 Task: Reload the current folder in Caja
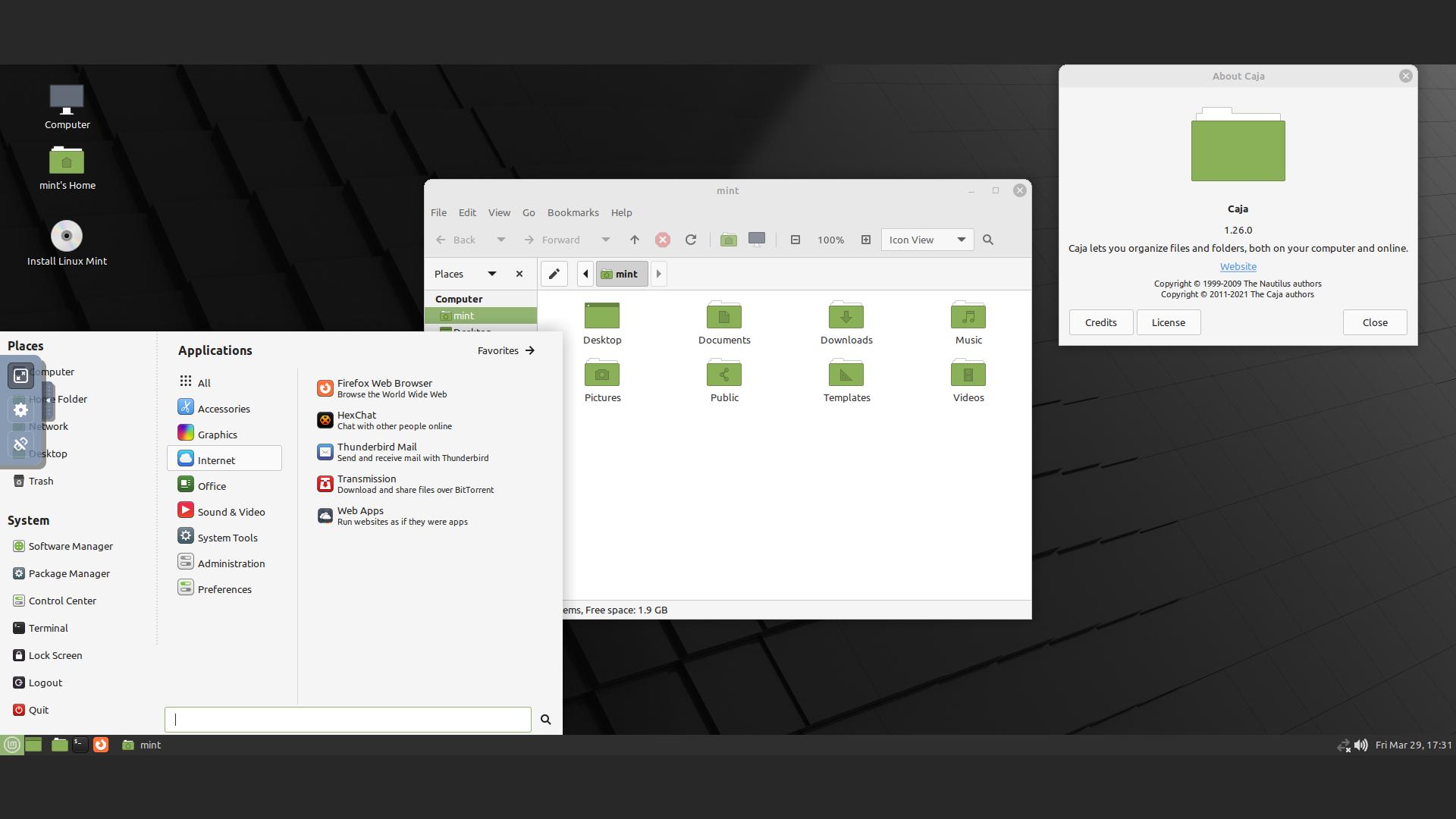pos(691,240)
